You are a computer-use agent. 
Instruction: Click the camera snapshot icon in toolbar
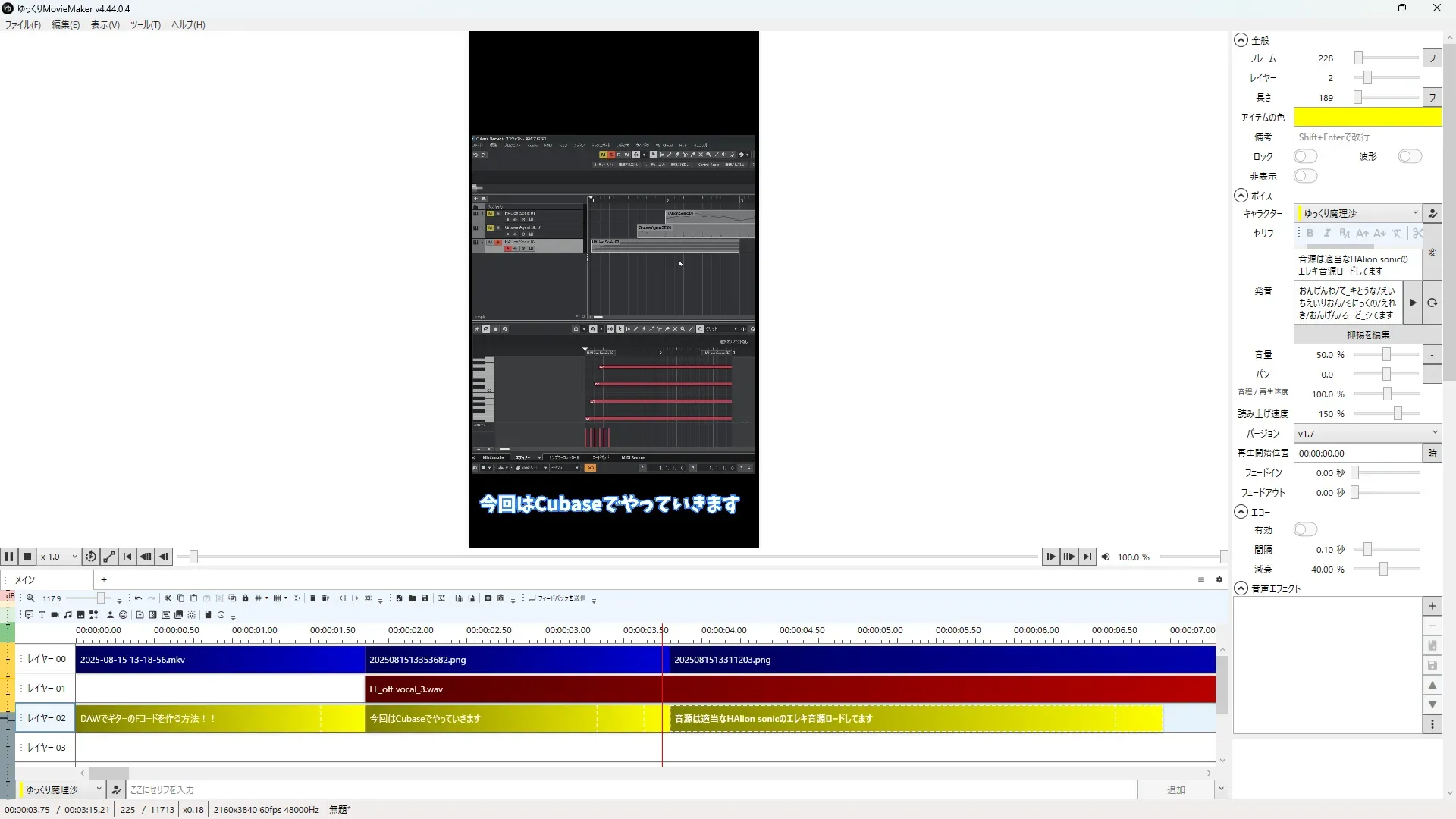pos(488,598)
